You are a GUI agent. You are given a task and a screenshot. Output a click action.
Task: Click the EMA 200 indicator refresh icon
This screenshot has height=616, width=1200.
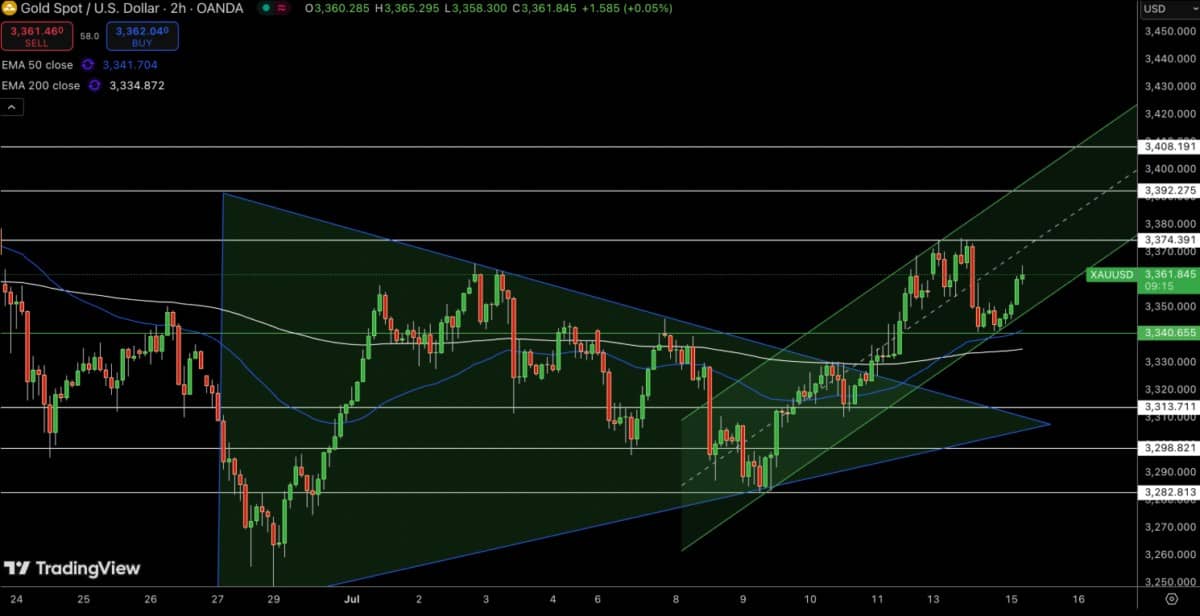(x=94, y=86)
